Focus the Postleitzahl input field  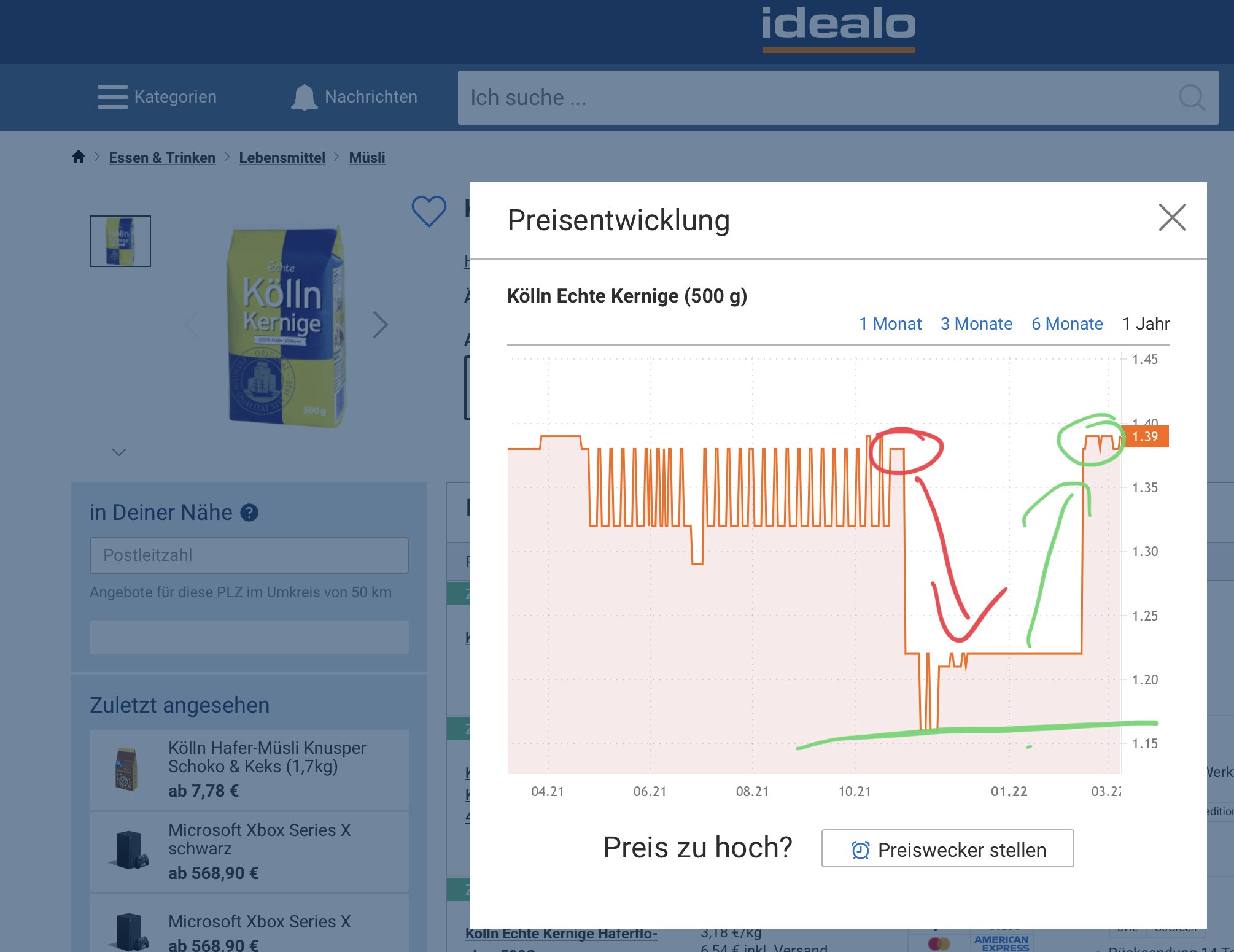pos(249,555)
